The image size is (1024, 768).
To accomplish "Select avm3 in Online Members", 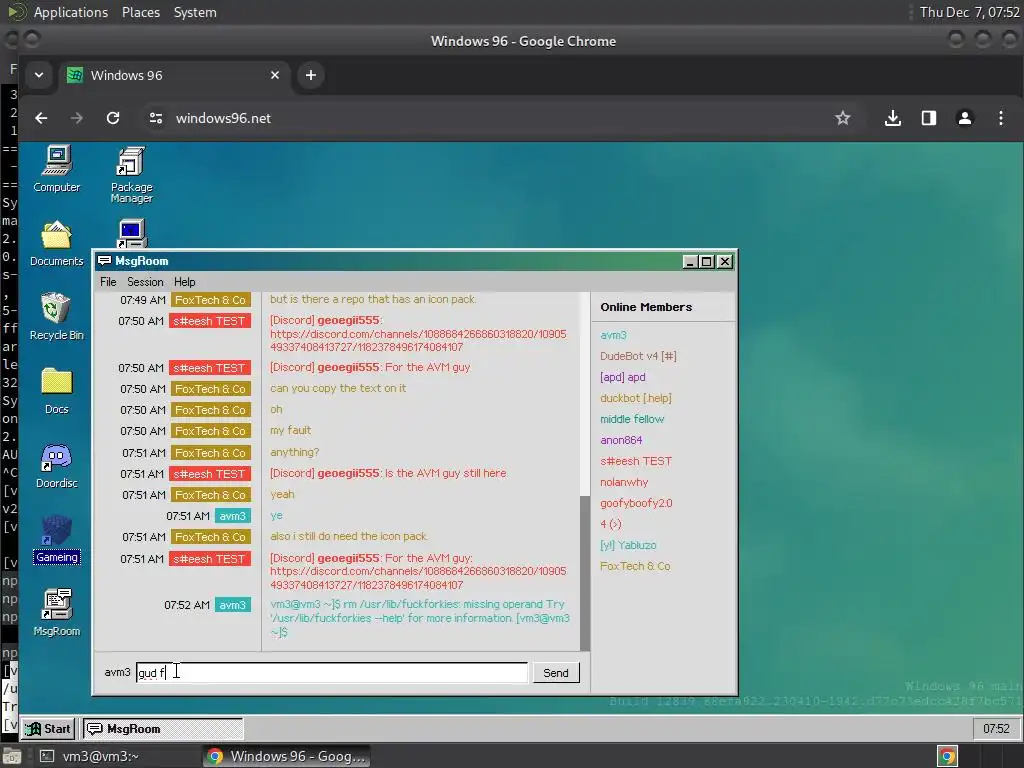I will (x=613, y=335).
